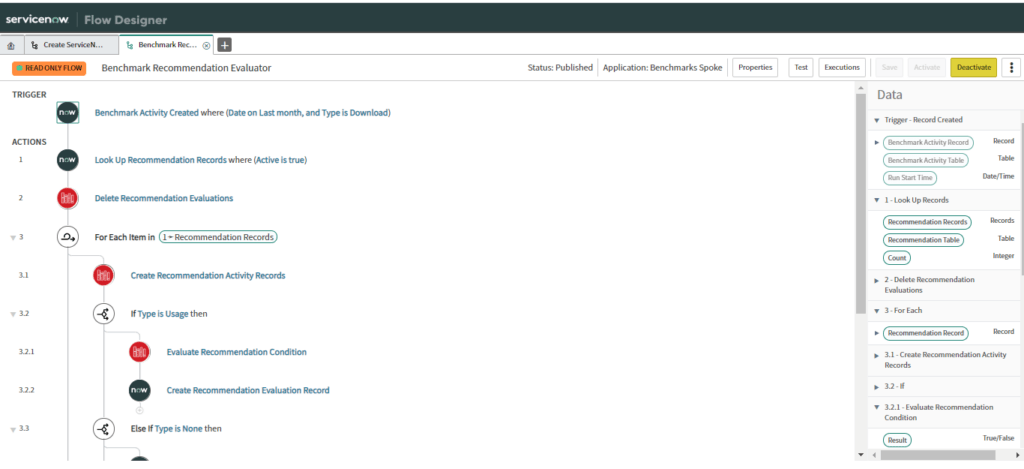
Task: Click the home icon tab
Action: (10, 45)
